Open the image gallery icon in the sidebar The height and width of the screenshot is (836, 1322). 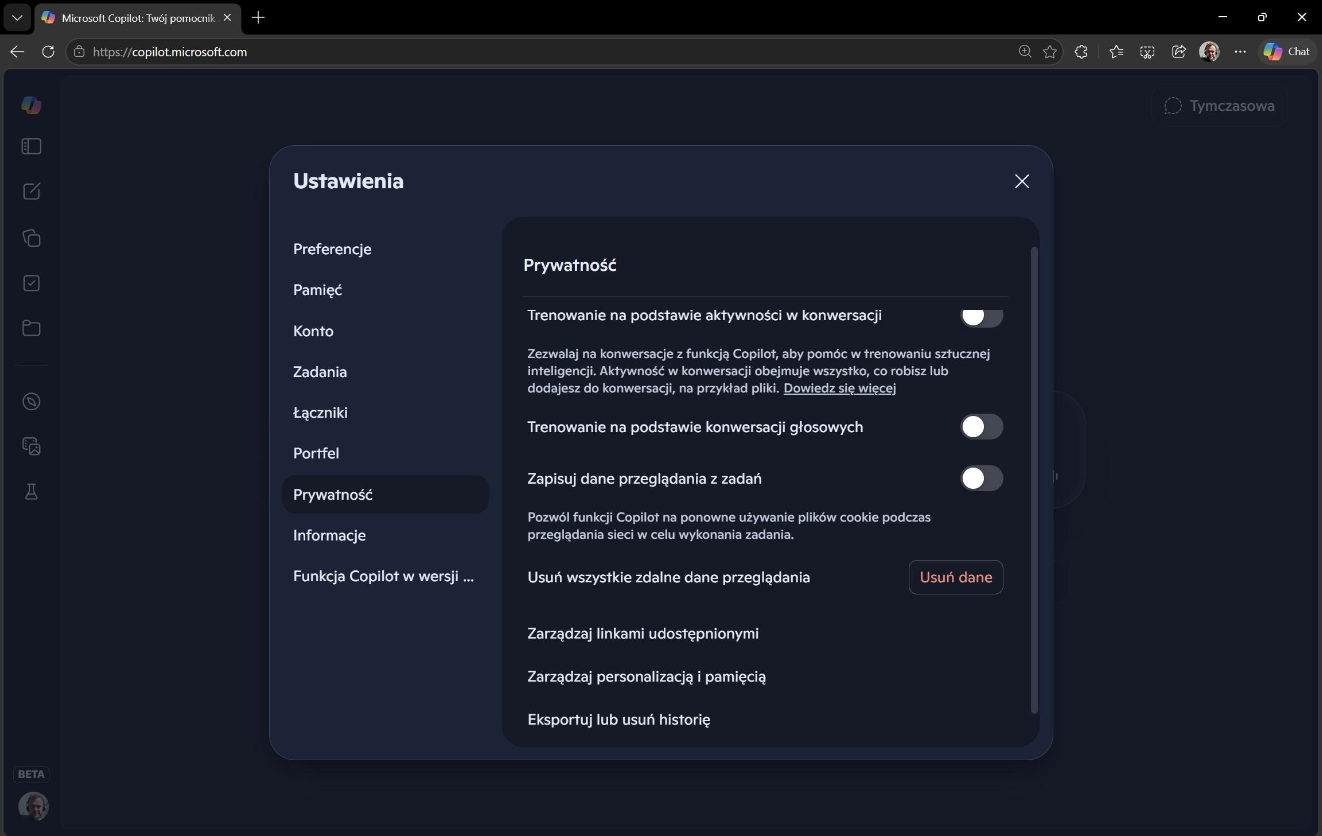pyautogui.click(x=31, y=447)
